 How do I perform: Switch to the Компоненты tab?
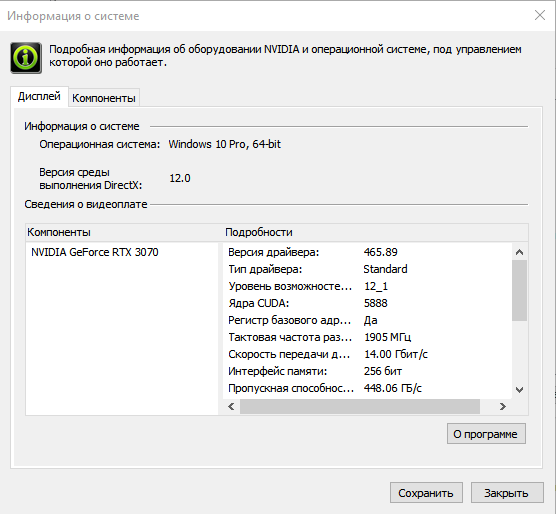pyautogui.click(x=104, y=98)
